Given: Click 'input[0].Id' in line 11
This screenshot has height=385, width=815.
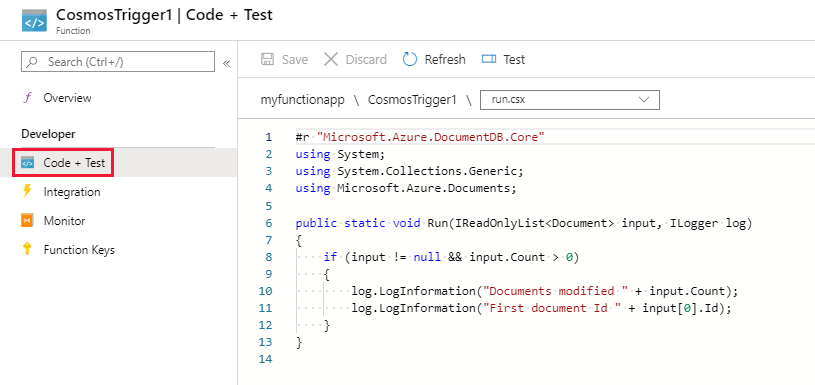Looking at the screenshot, I should tap(680, 308).
